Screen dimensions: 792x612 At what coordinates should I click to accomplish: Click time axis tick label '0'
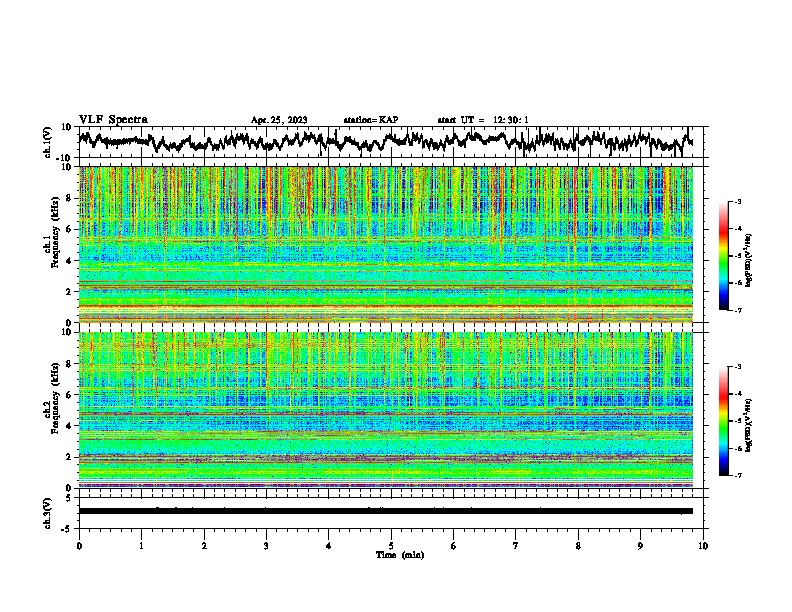pyautogui.click(x=79, y=546)
